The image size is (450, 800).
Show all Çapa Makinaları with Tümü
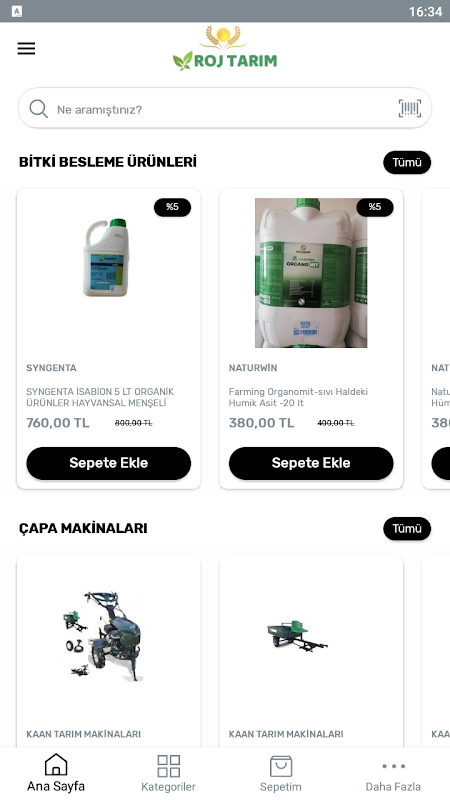(x=407, y=529)
